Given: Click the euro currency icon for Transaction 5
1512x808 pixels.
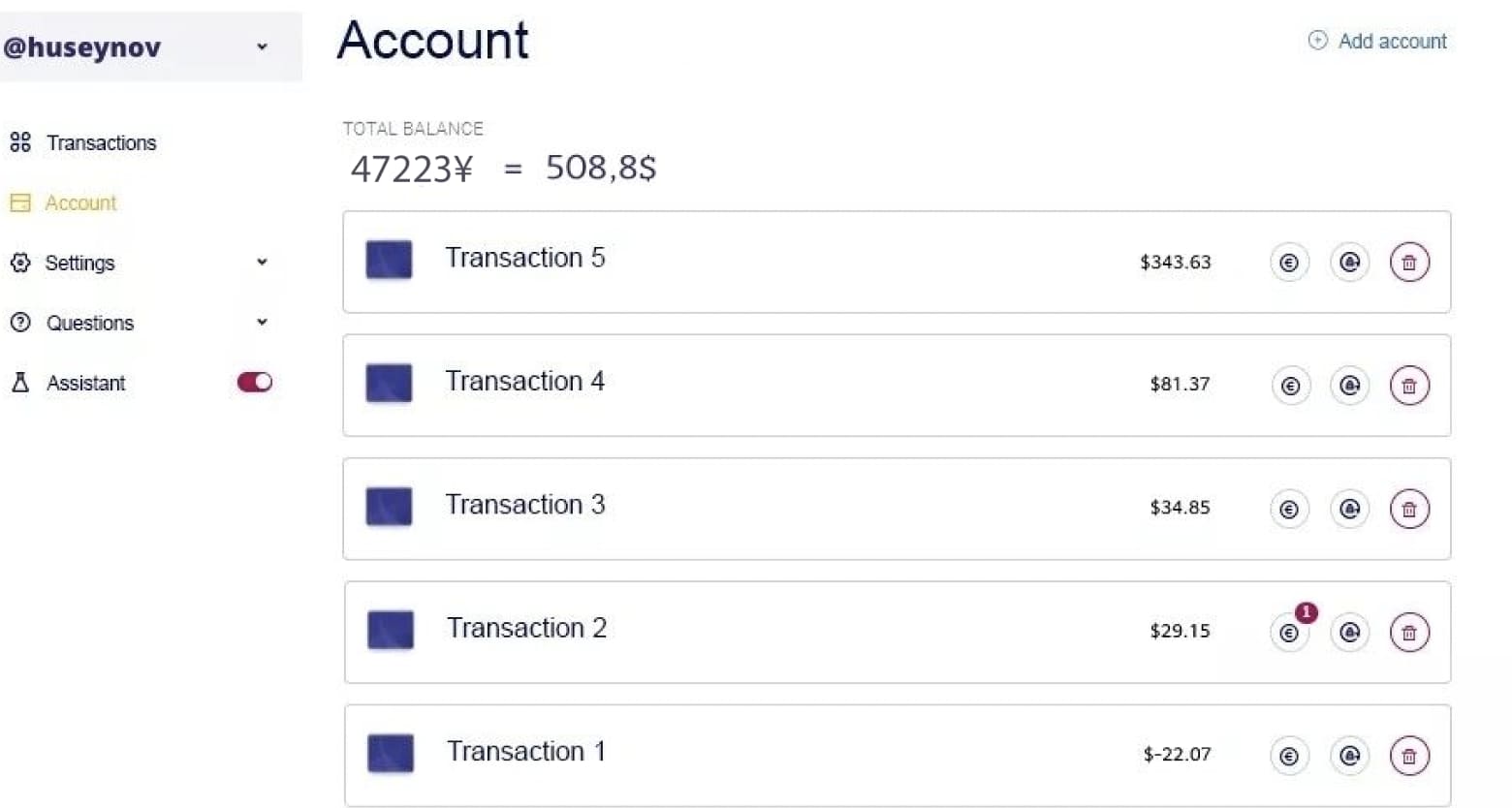Looking at the screenshot, I should point(1289,263).
